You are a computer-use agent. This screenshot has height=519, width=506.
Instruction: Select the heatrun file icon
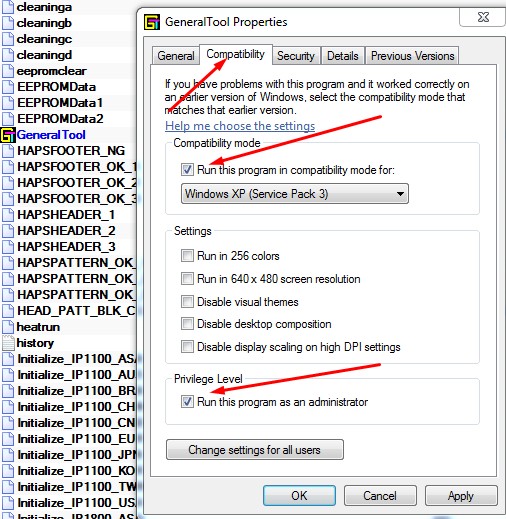pyautogui.click(x=8, y=327)
